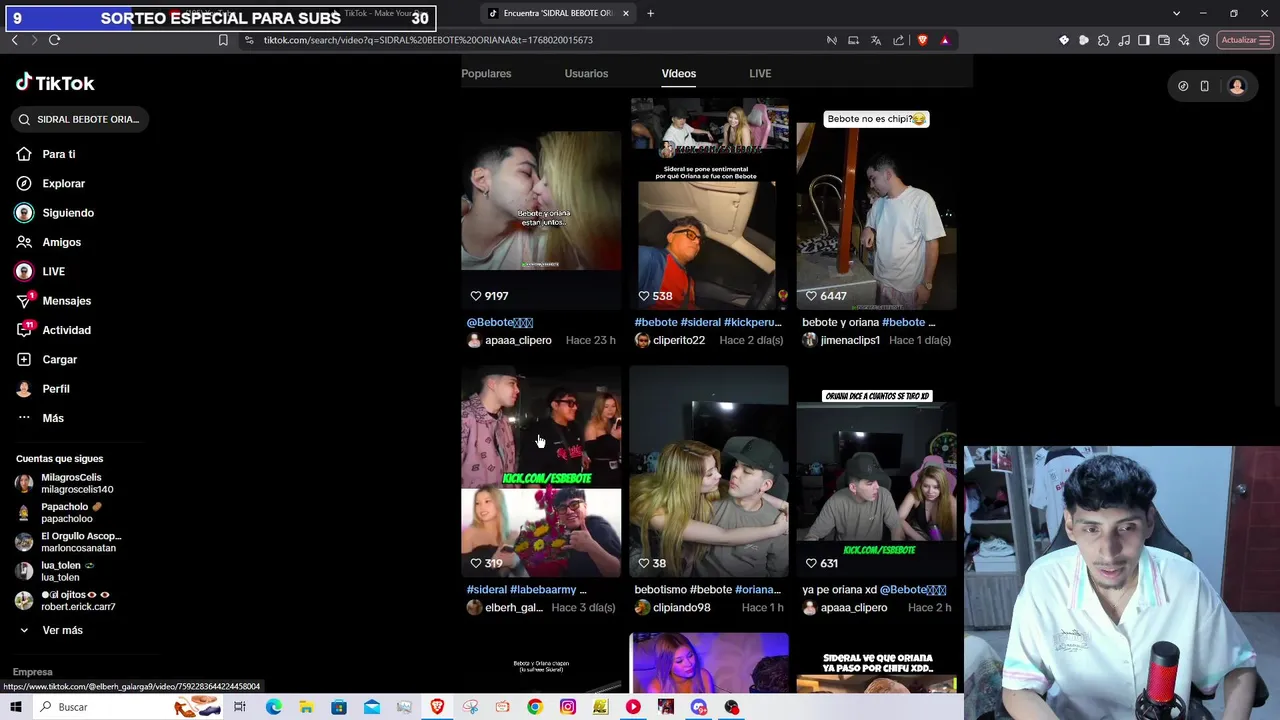Switch to the Populares tab
The width and height of the screenshot is (1280, 720).
click(486, 73)
